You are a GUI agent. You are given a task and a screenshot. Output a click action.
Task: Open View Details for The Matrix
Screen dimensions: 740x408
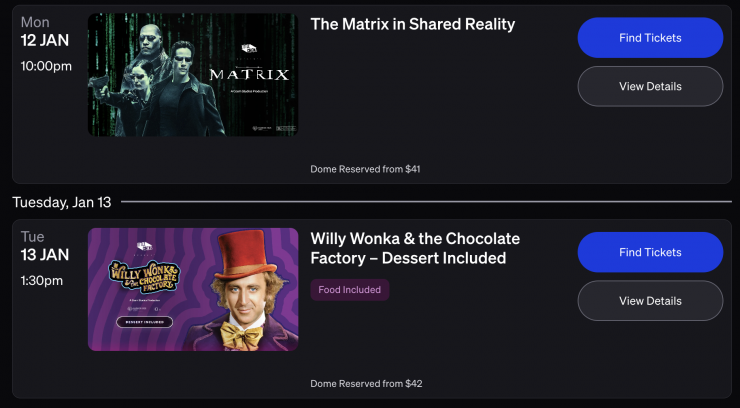click(650, 86)
